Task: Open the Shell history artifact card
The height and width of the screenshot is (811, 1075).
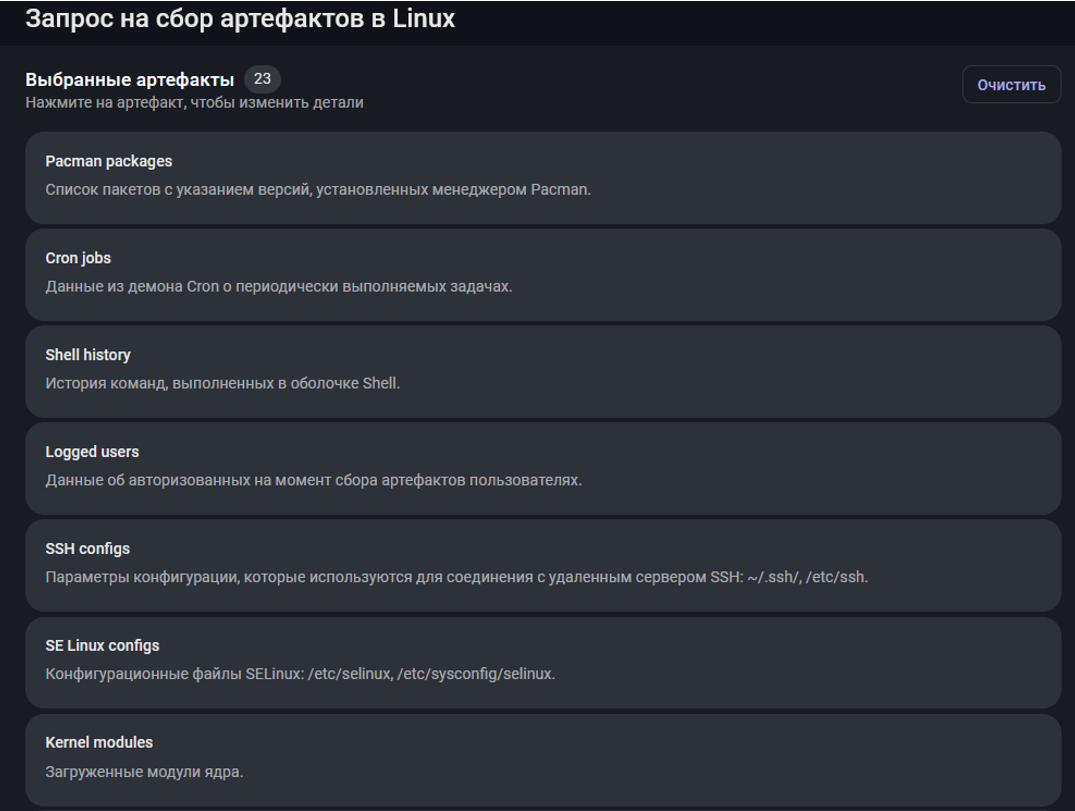Action: (x=542, y=371)
